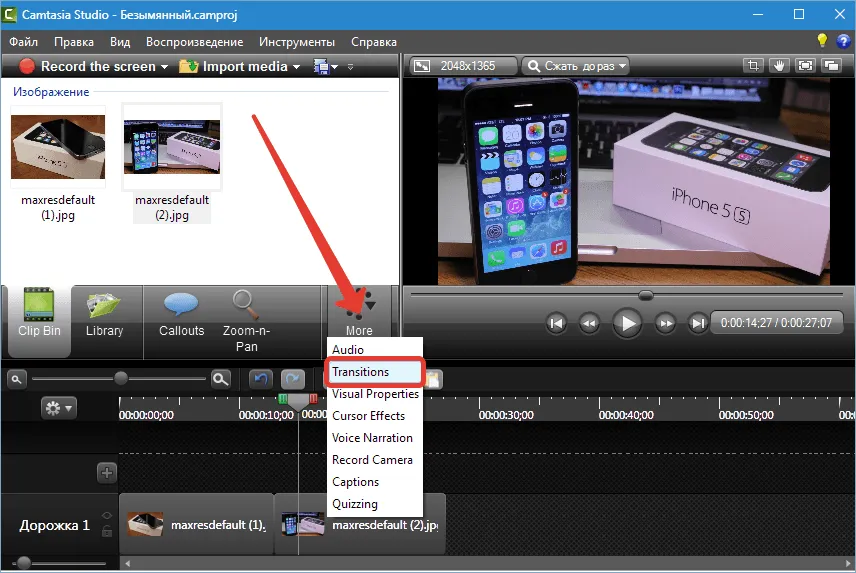Select Transitions in the More menu
The image size is (856, 573).
[374, 372]
